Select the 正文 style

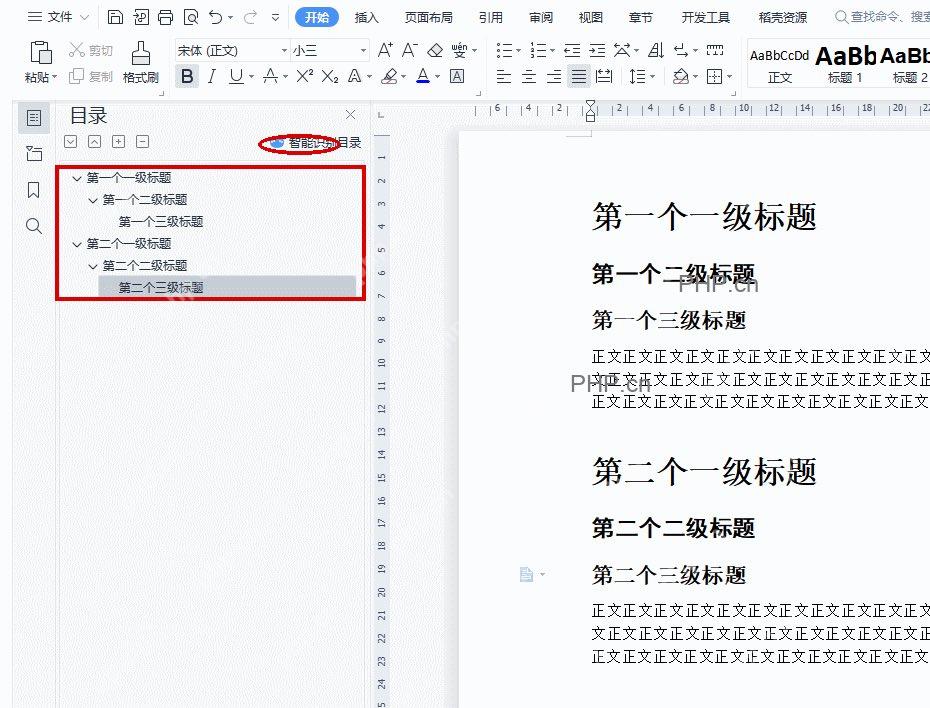tap(779, 65)
